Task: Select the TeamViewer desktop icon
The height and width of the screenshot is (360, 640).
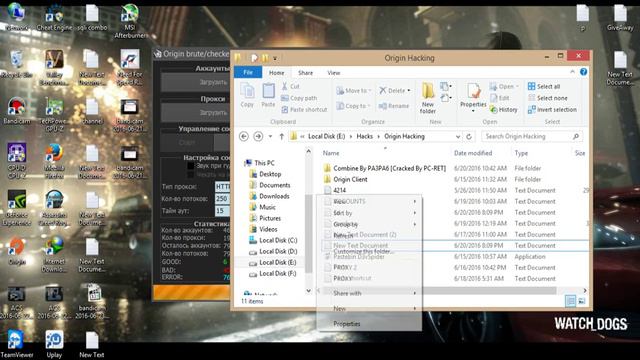Action: [x=16, y=344]
